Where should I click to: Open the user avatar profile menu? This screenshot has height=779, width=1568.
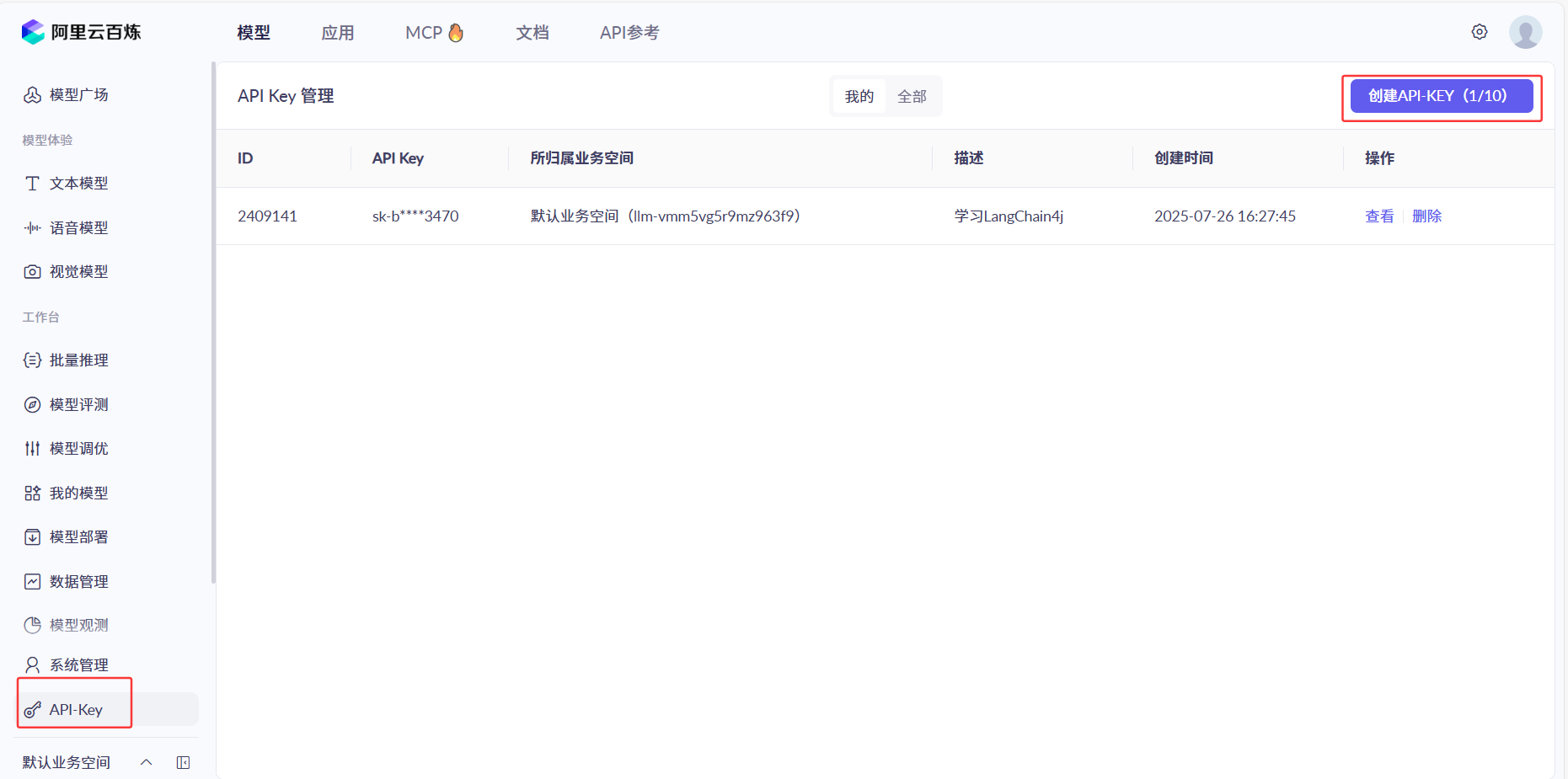(1525, 32)
